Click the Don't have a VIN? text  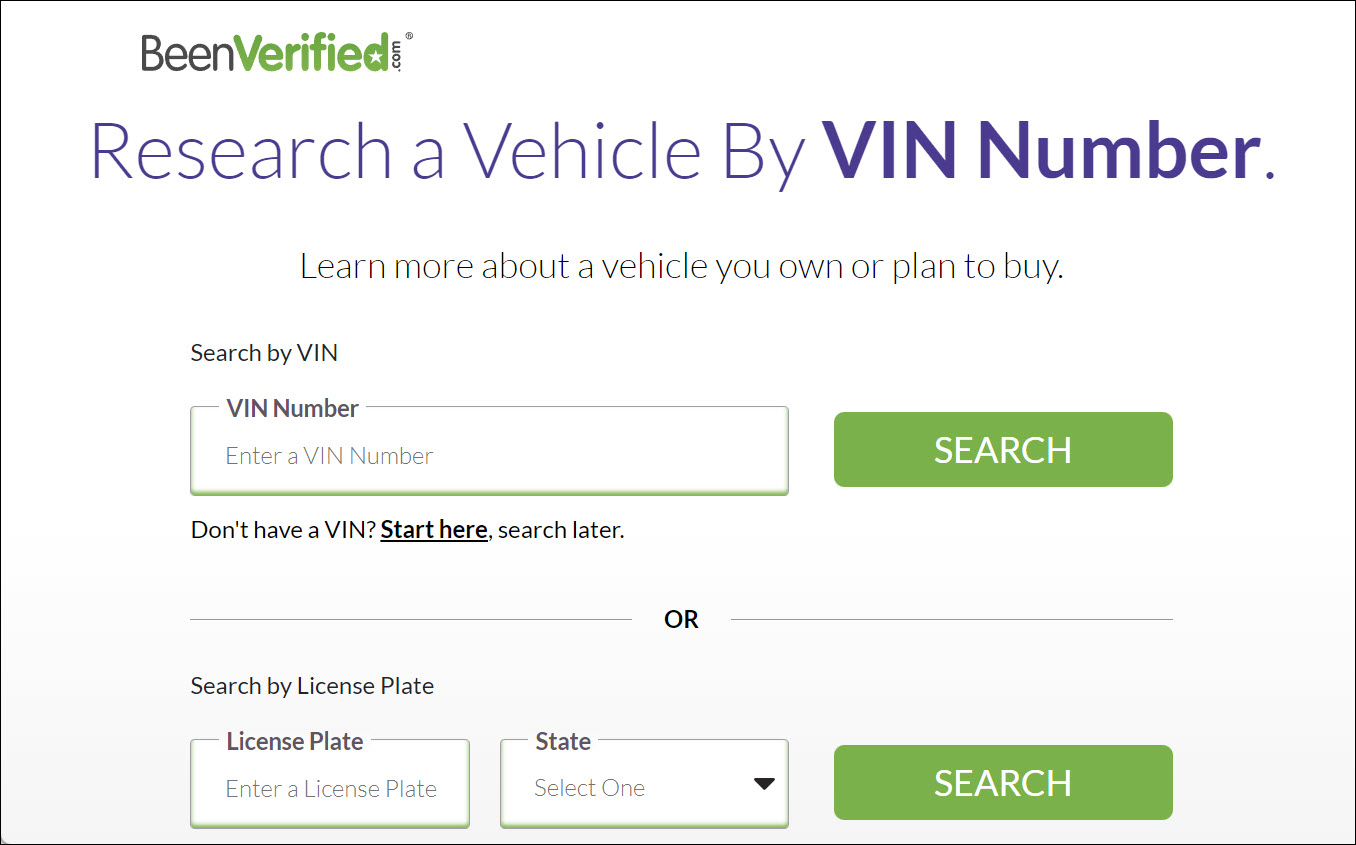click(283, 530)
